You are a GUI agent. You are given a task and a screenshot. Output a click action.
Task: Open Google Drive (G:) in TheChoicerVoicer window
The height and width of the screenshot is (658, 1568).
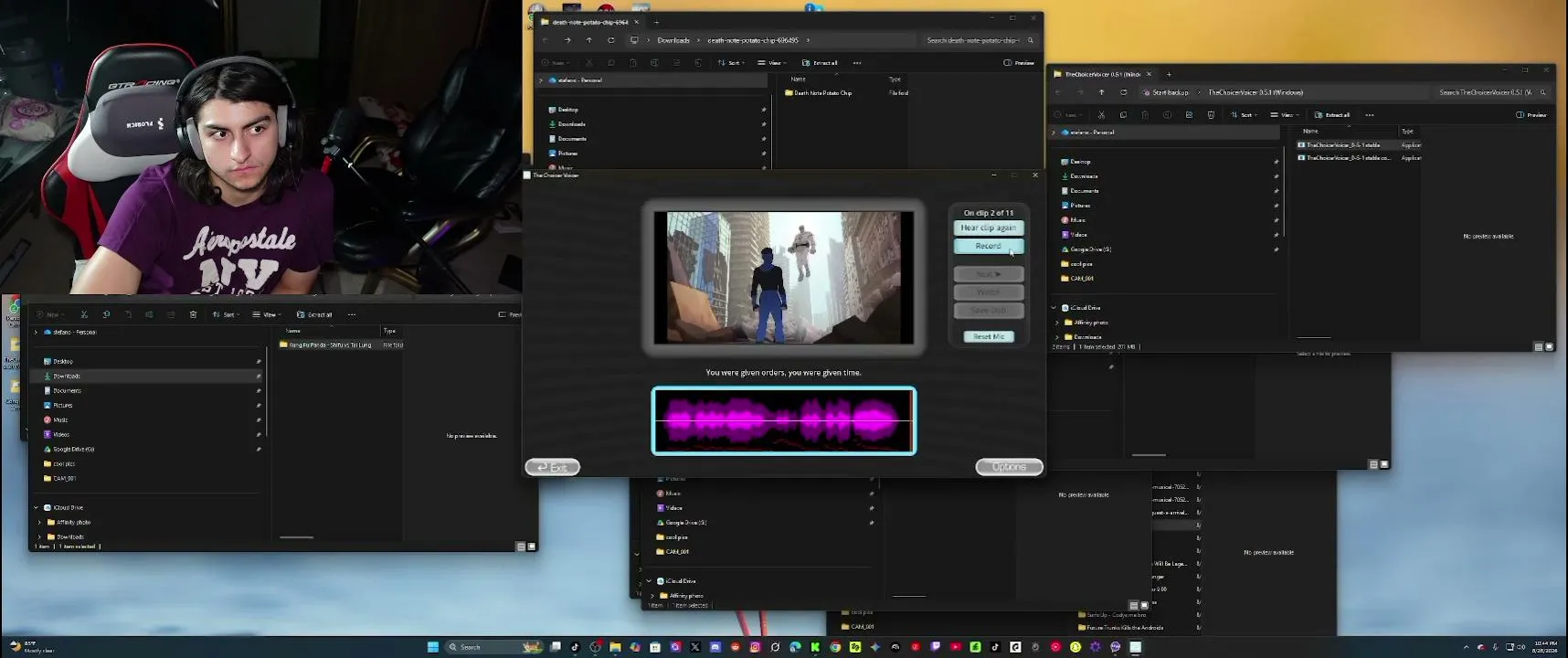[1090, 249]
